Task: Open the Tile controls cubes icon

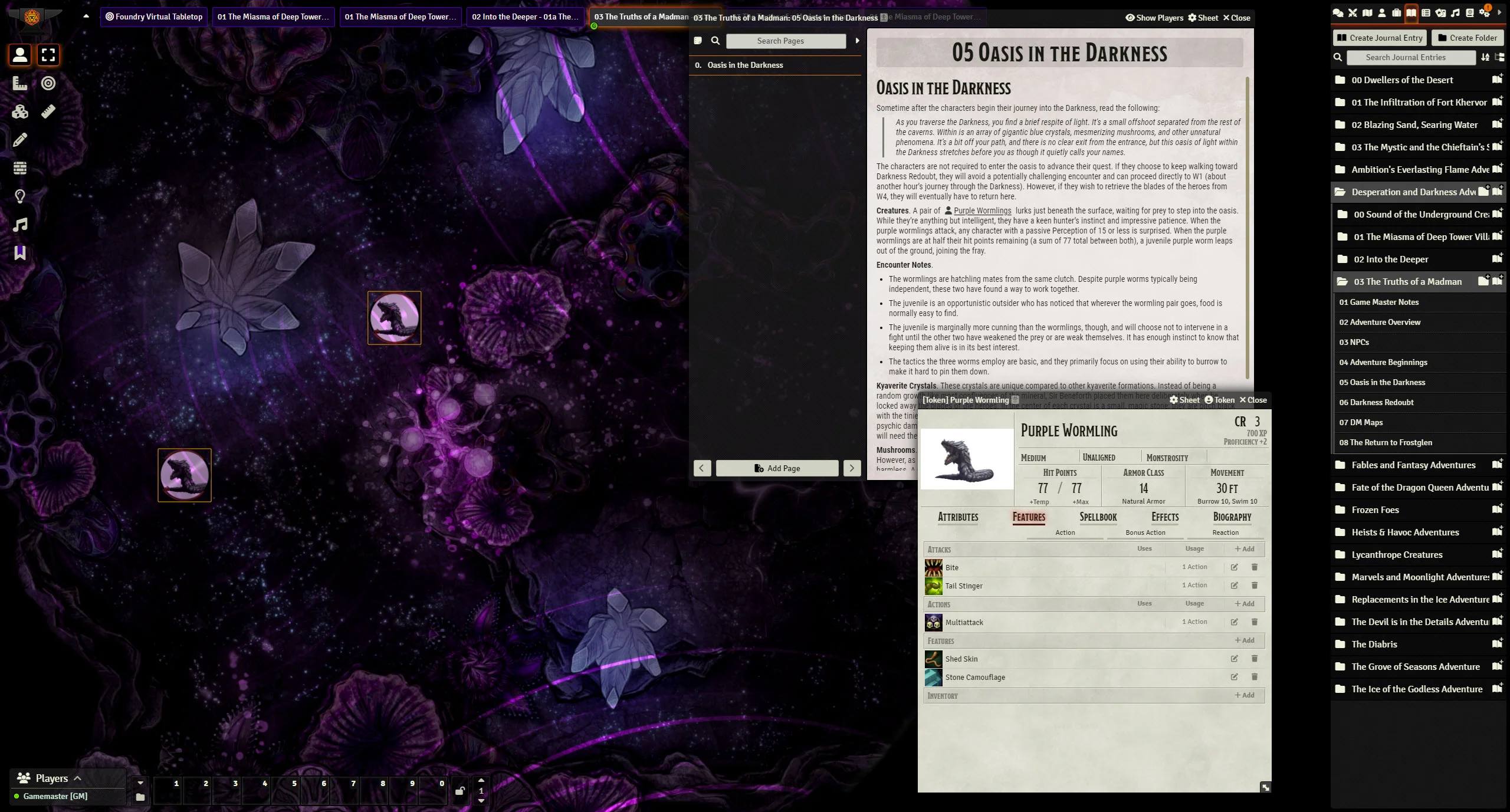Action: [20, 111]
